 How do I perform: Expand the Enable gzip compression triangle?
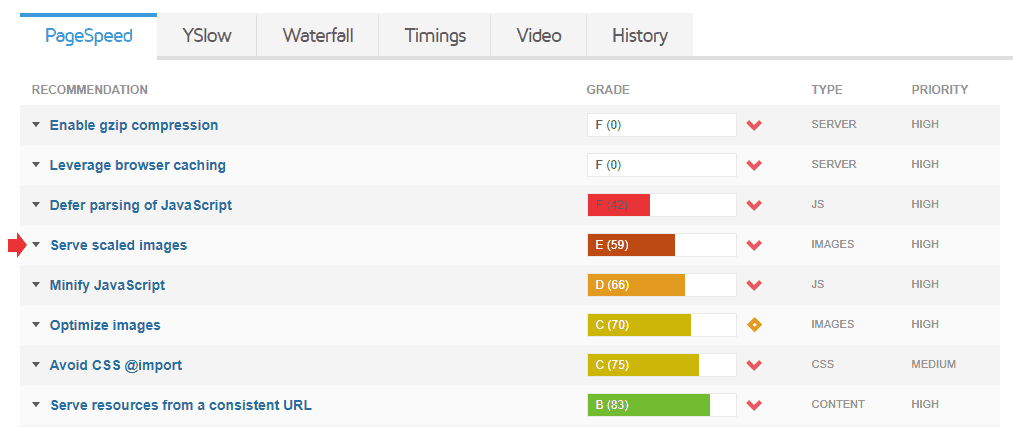point(36,125)
